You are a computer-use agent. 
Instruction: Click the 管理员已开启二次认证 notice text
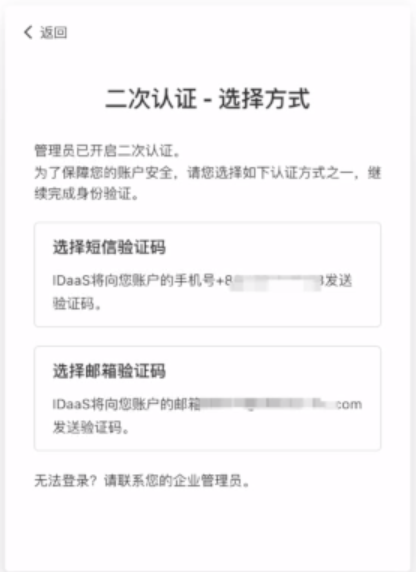point(107,150)
